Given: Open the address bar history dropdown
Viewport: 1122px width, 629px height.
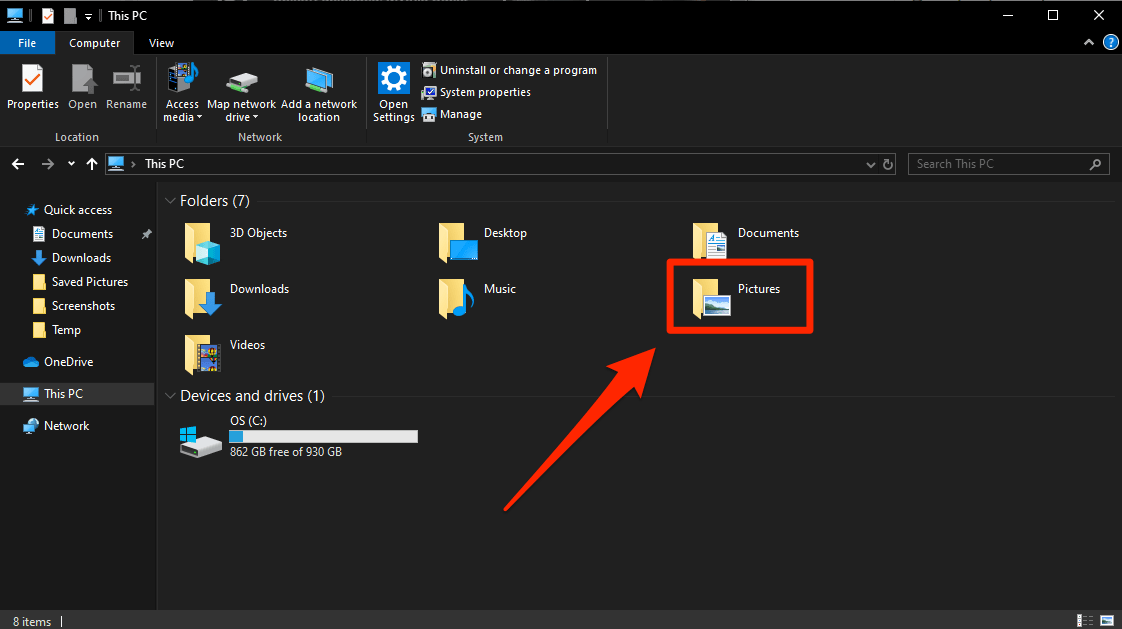Looking at the screenshot, I should [869, 163].
